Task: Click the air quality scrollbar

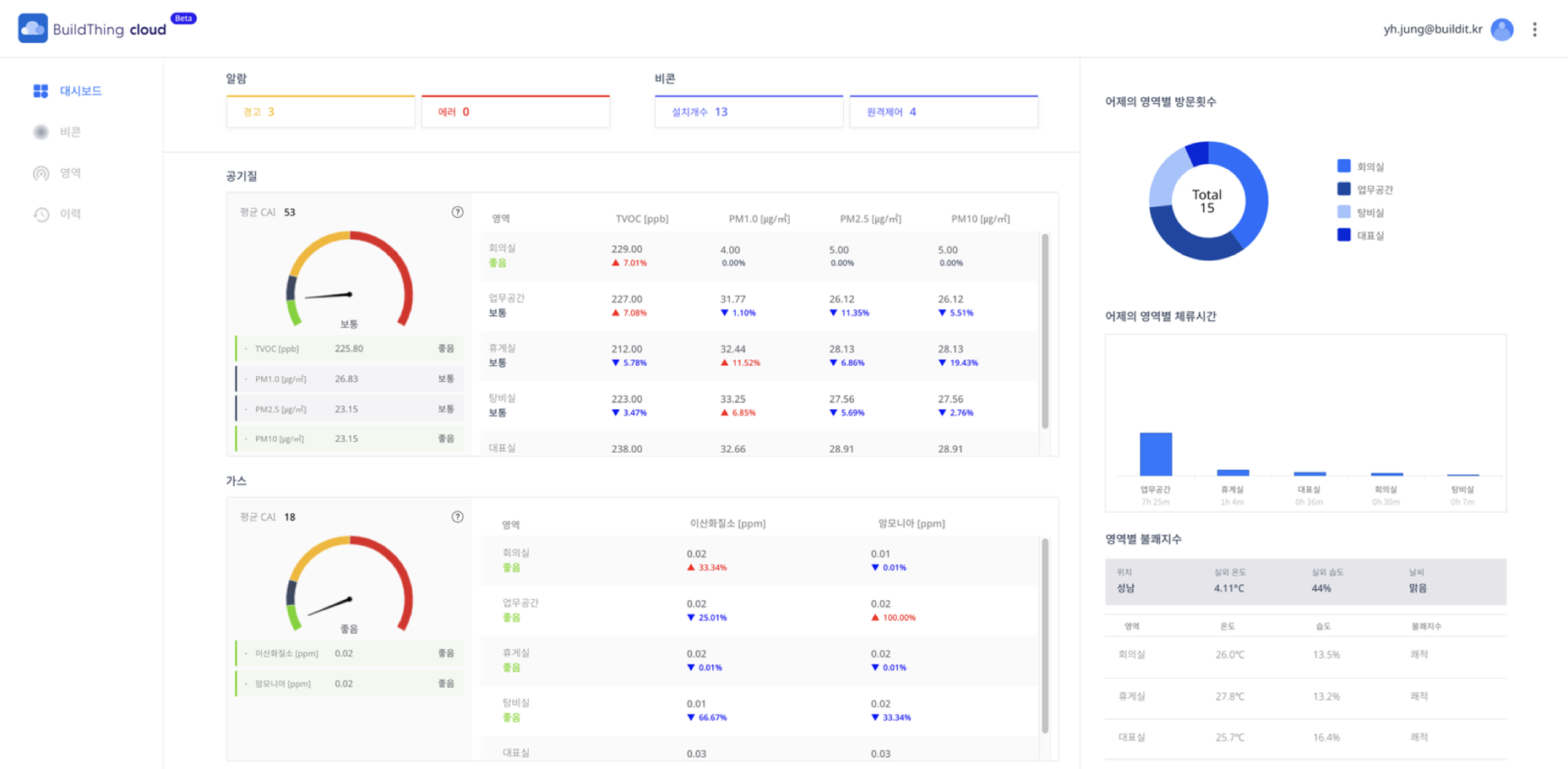Action: click(x=1045, y=331)
